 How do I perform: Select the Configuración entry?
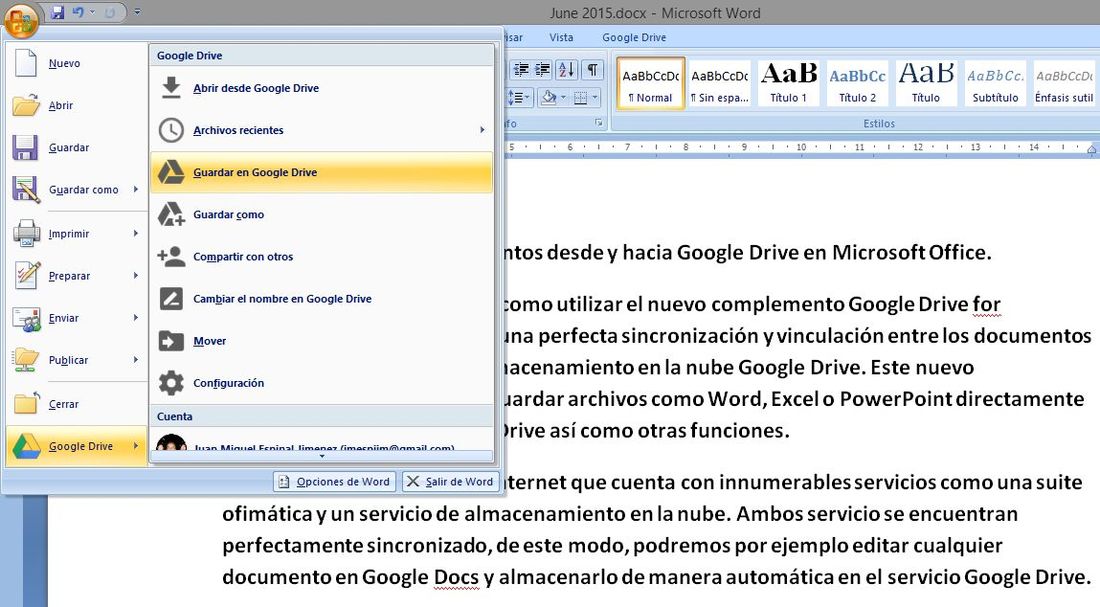coord(322,383)
